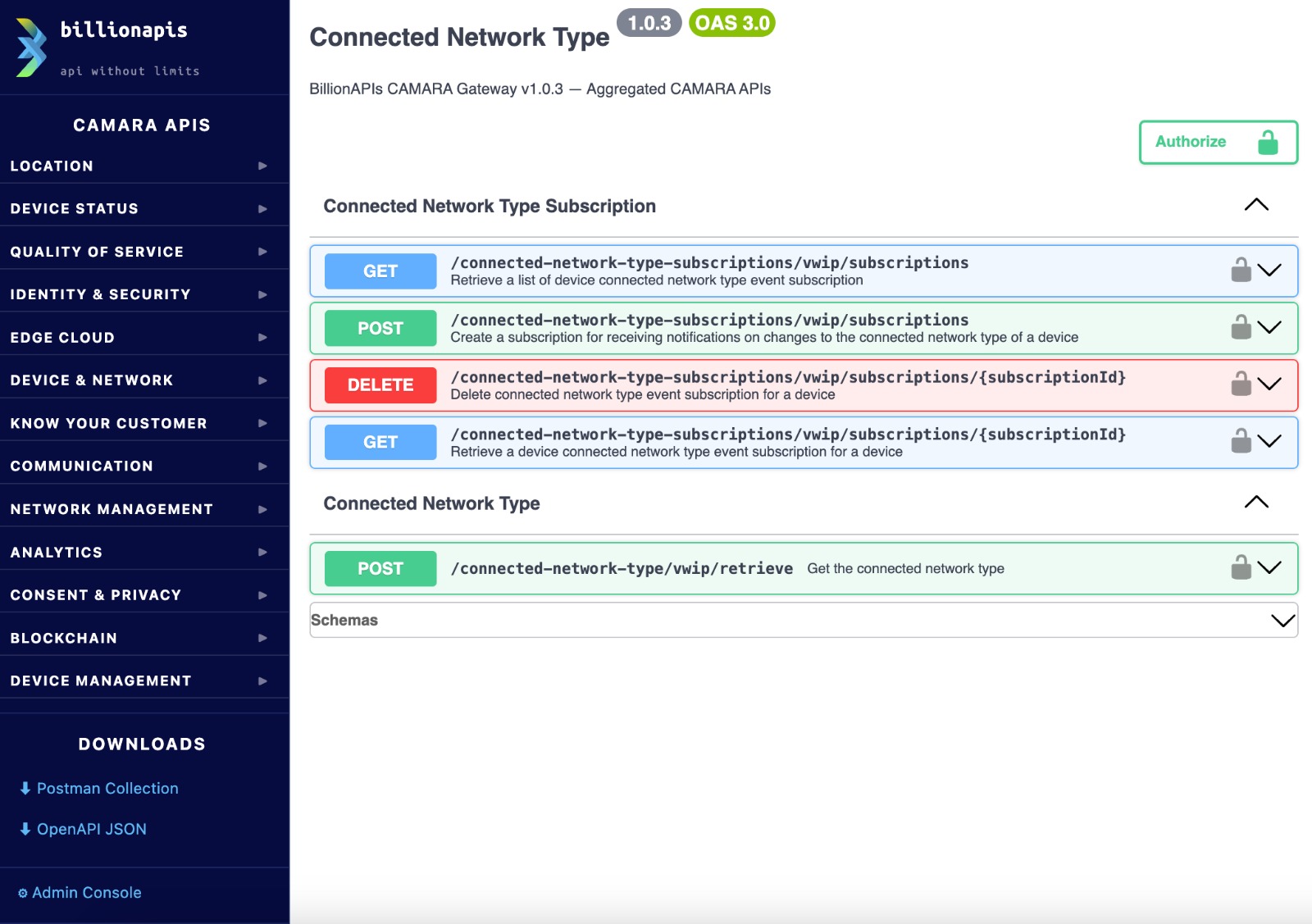
Task: Open the Admin Console link
Action: click(86, 893)
